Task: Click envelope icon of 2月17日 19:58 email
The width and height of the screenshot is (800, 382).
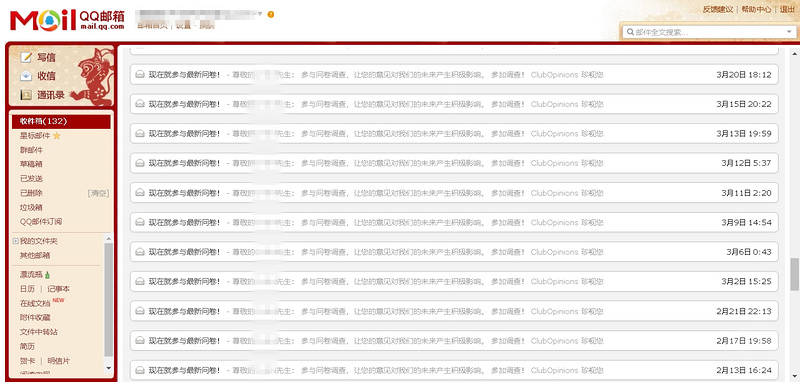Action: click(139, 341)
